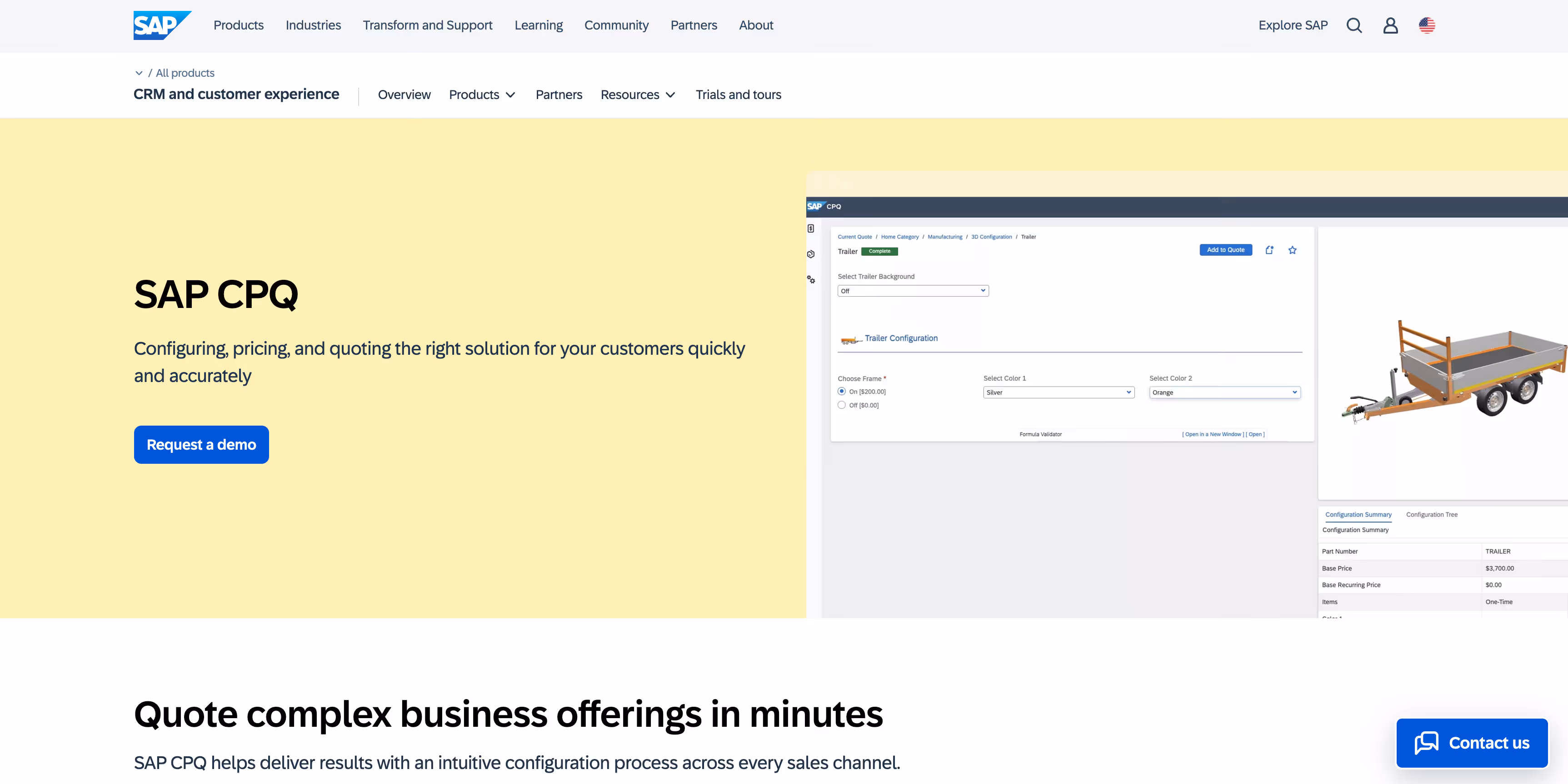
Task: Click the user account profile icon
Action: tap(1390, 25)
